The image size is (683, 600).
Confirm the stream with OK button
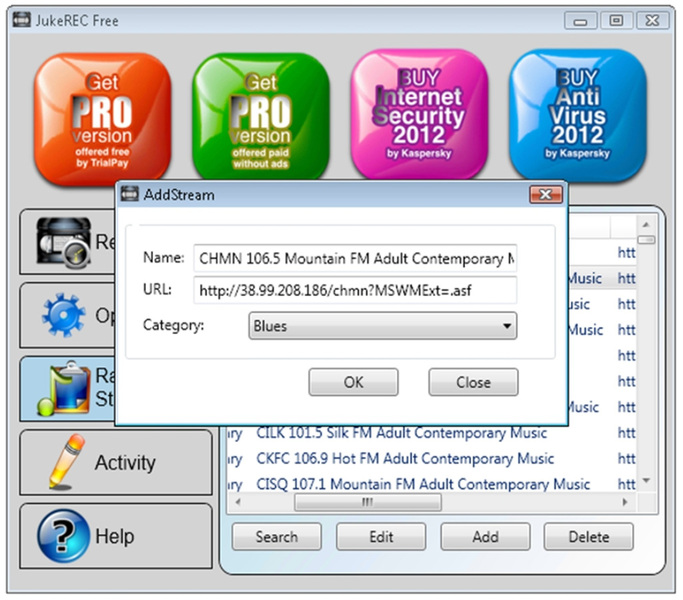(x=353, y=382)
